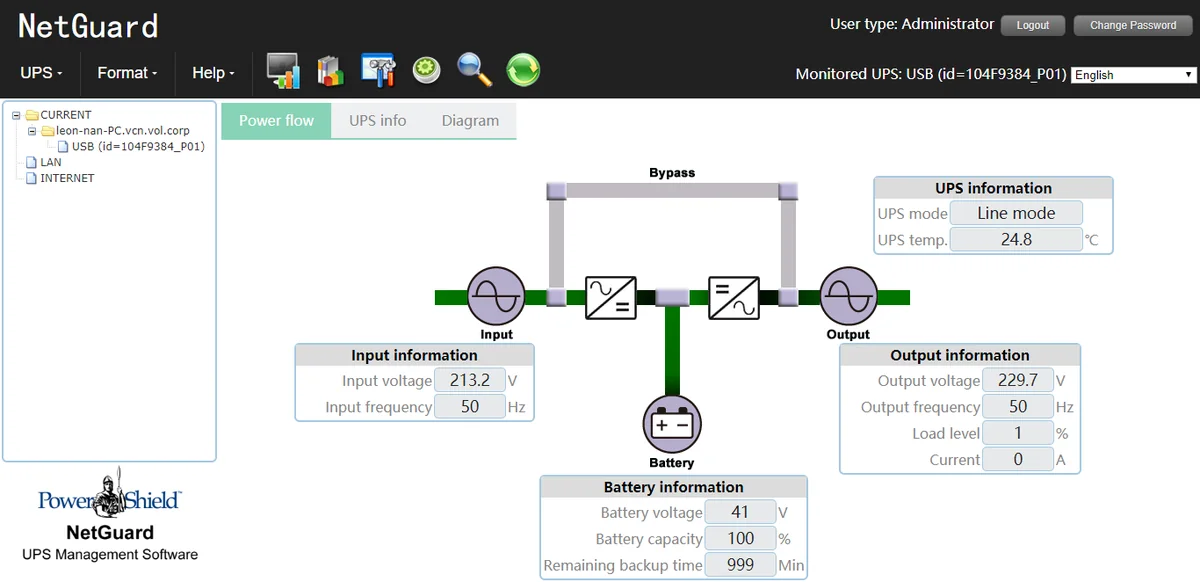Viewport: 1200px width, 582px height.
Task: Click the books and chart toolbar icon
Action: (x=330, y=70)
